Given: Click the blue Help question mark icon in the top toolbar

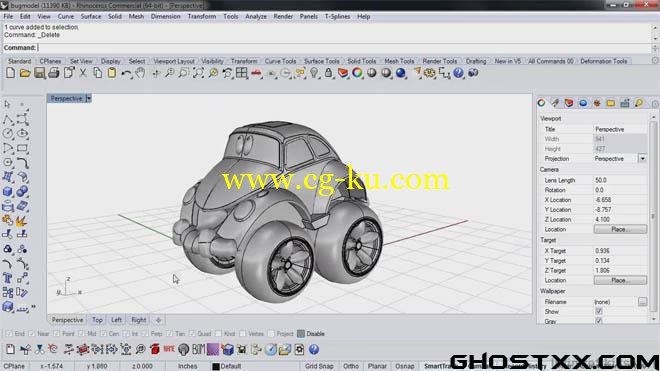Looking at the screenshot, I should 458,73.
